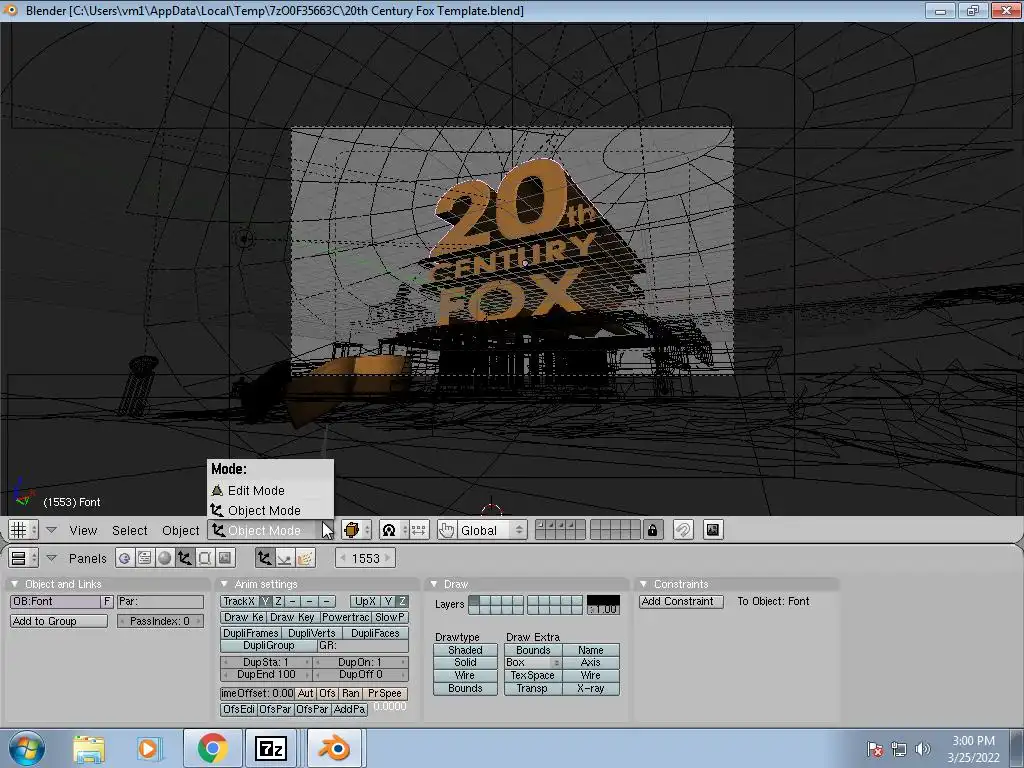The height and width of the screenshot is (768, 1024).
Task: Open Windows Media Player from taskbar
Action: 148,748
